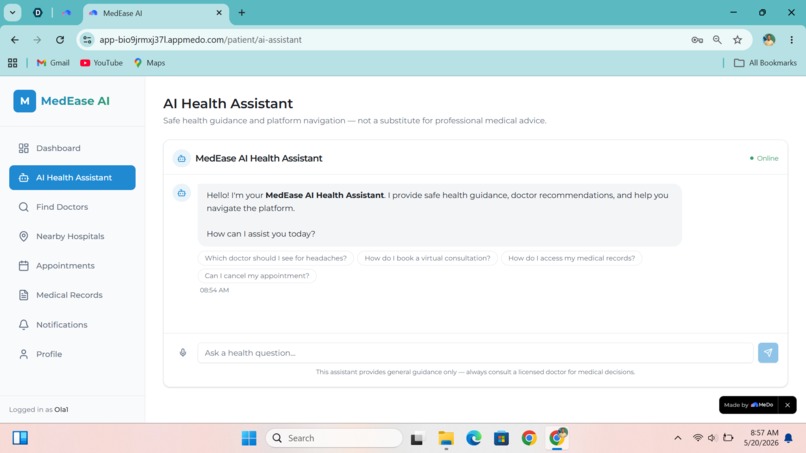This screenshot has height=453, width=806.
Task: Open the first Chrome icon in taskbar
Action: 529,438
